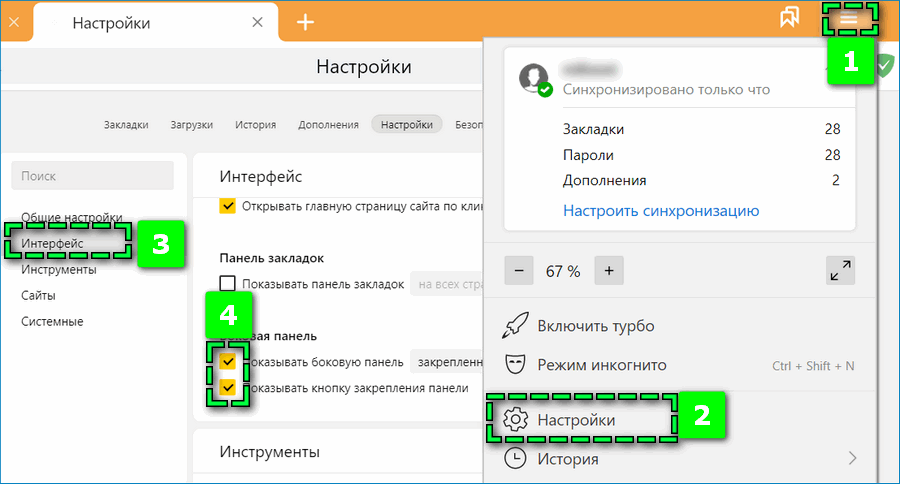The width and height of the screenshot is (900, 484).
Task: Click the Инструменты section heading
Action: 269,452
